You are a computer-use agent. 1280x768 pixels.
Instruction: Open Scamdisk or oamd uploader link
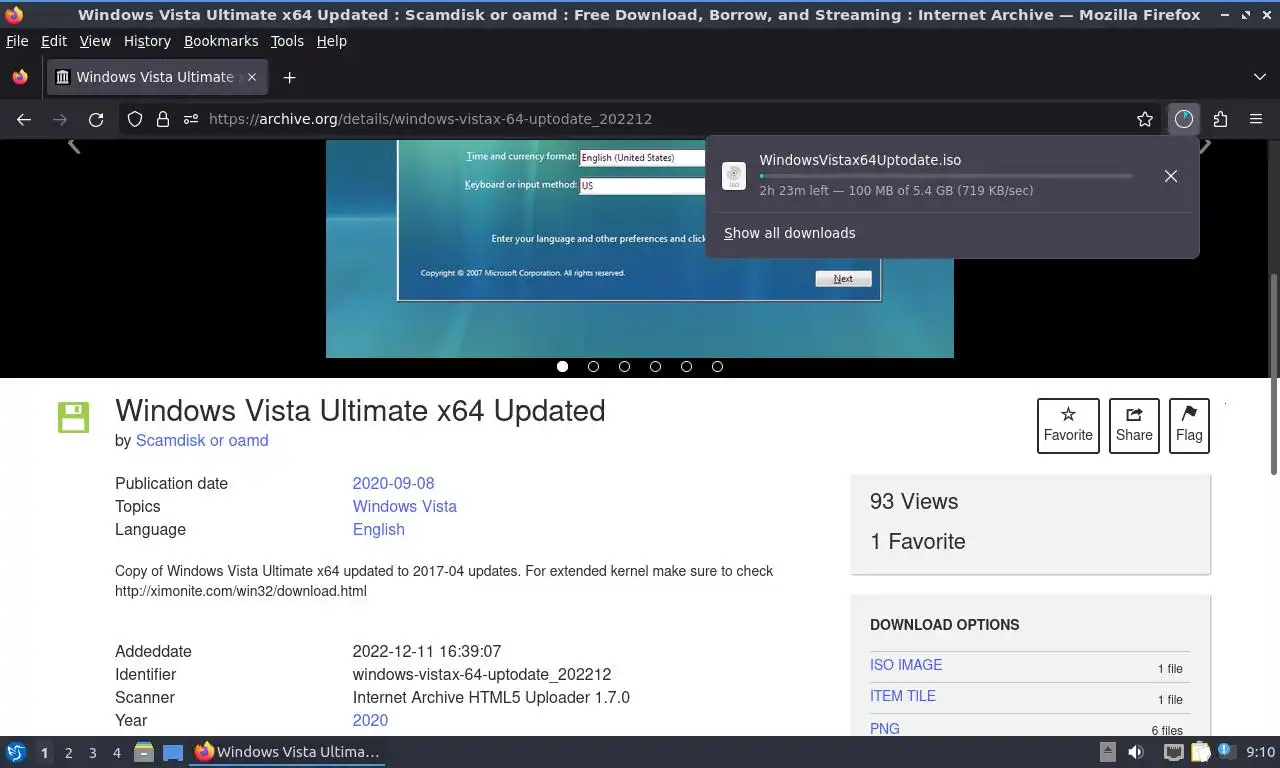coord(202,440)
